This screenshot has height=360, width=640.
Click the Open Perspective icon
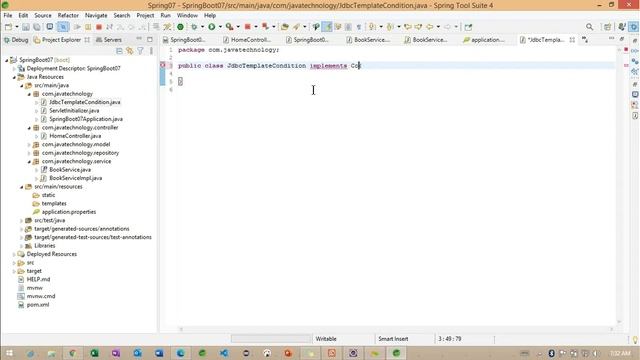tap(607, 27)
